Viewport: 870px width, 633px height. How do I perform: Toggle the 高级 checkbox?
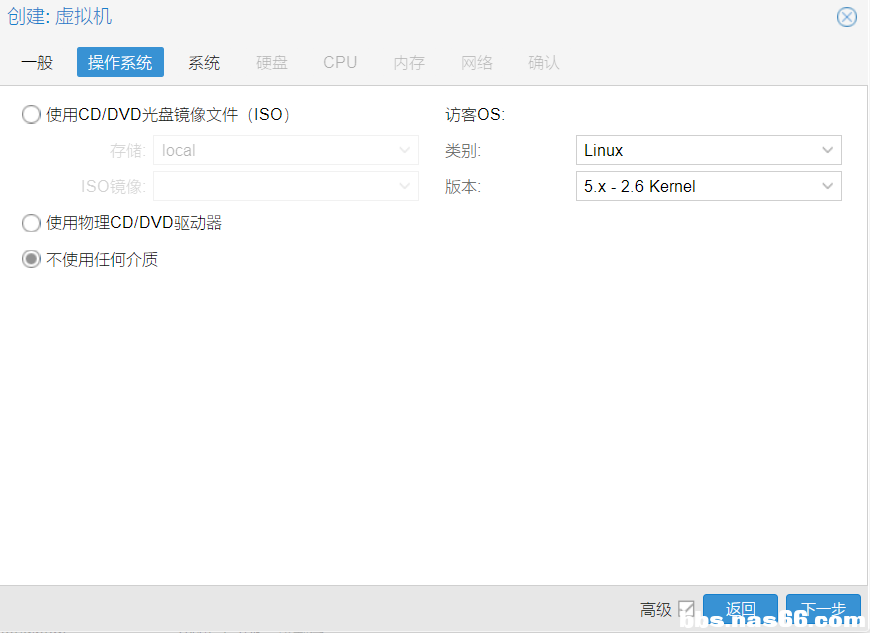pyautogui.click(x=686, y=609)
